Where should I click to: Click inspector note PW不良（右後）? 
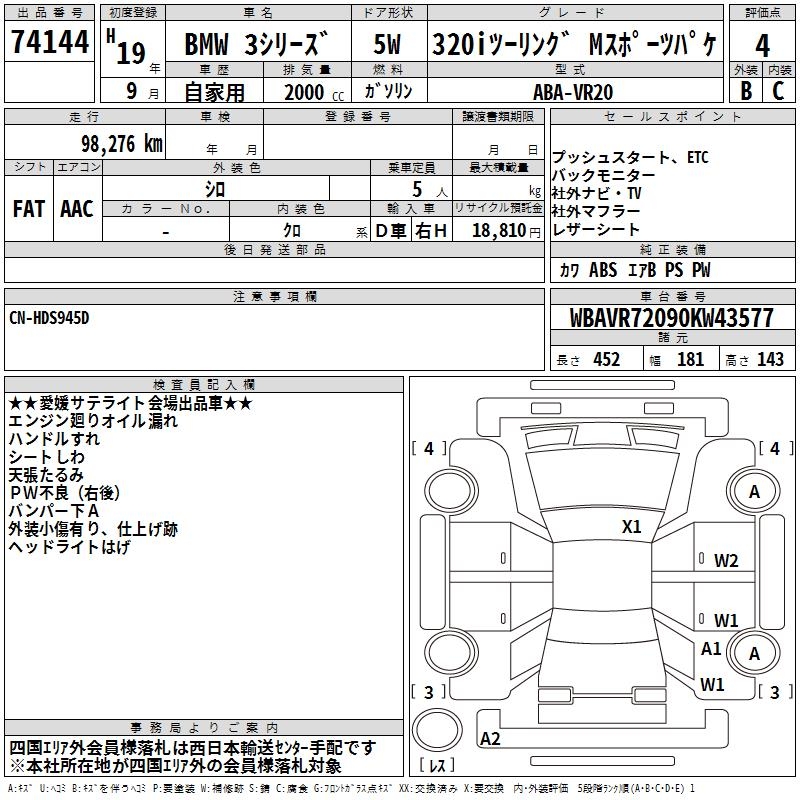point(64,493)
